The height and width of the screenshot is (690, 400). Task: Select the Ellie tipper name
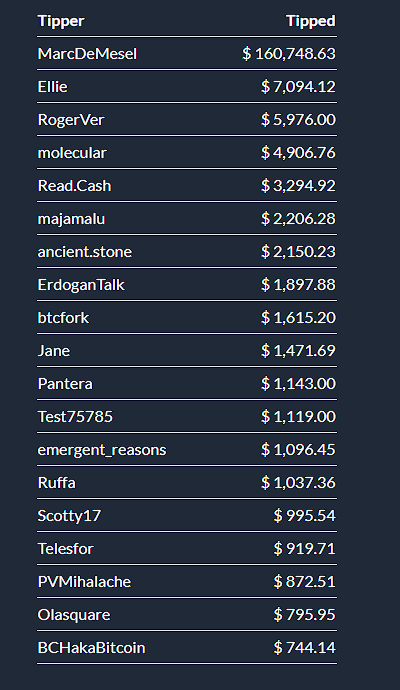coord(52,87)
